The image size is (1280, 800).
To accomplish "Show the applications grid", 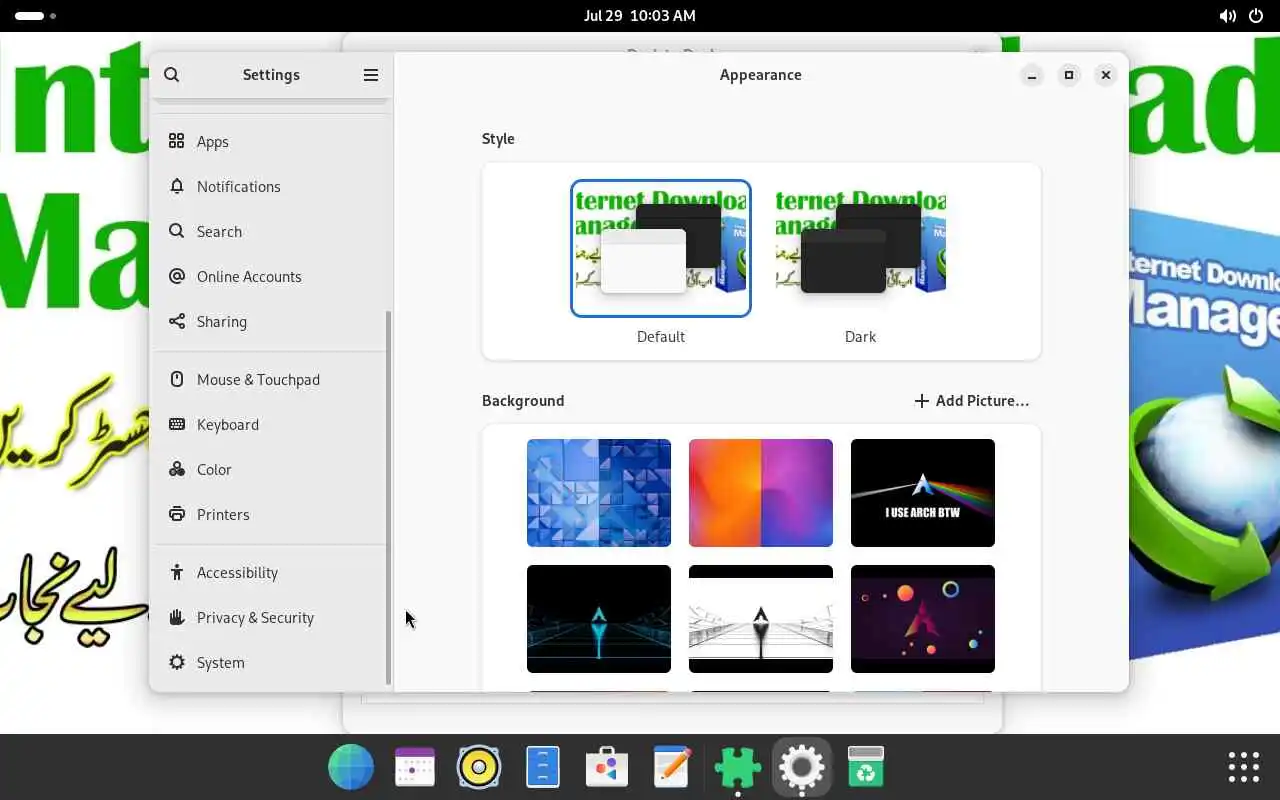I will [x=1244, y=767].
